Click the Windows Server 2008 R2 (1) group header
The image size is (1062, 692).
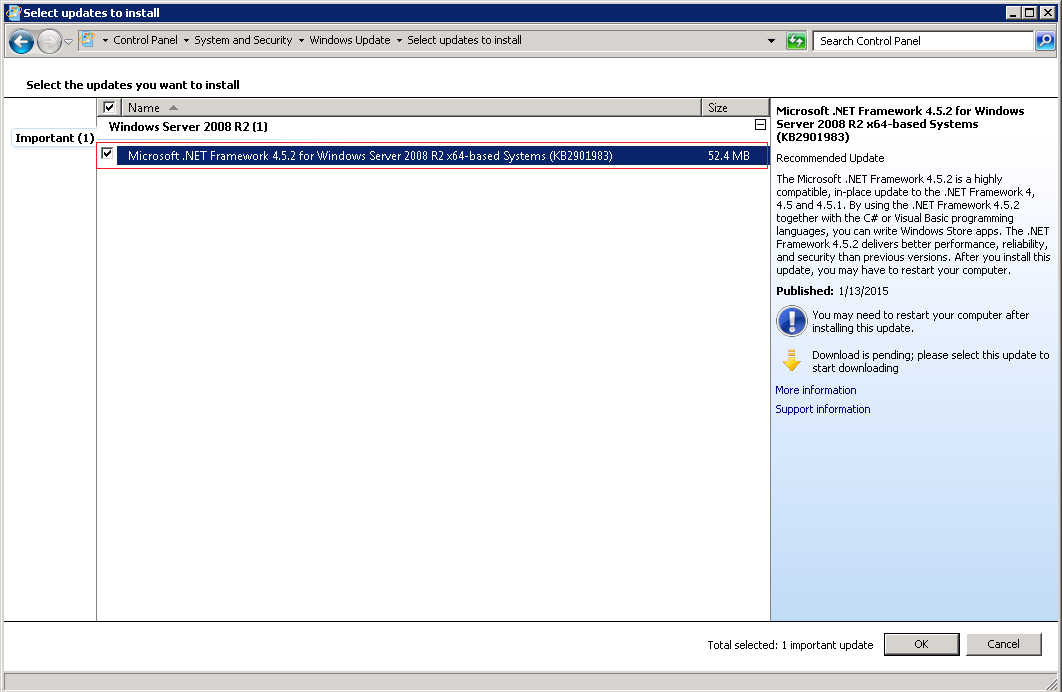(x=188, y=127)
